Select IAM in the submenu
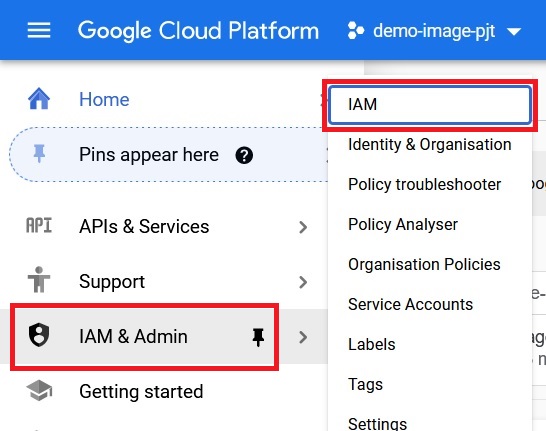The image size is (546, 431). pyautogui.click(x=430, y=105)
